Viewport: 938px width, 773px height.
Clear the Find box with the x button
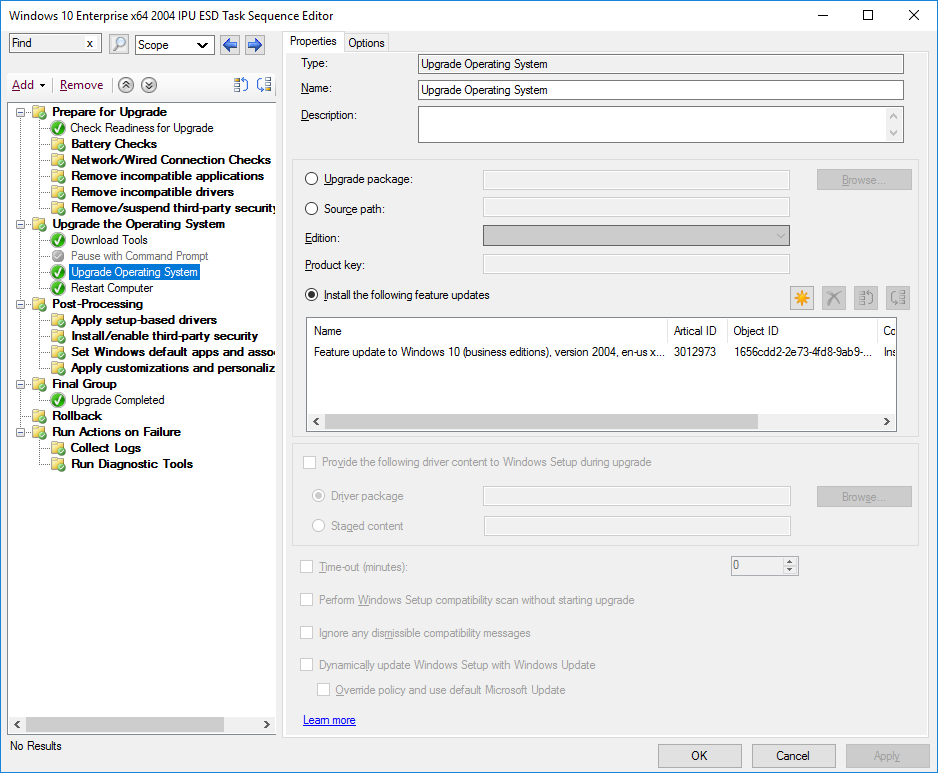pos(90,44)
